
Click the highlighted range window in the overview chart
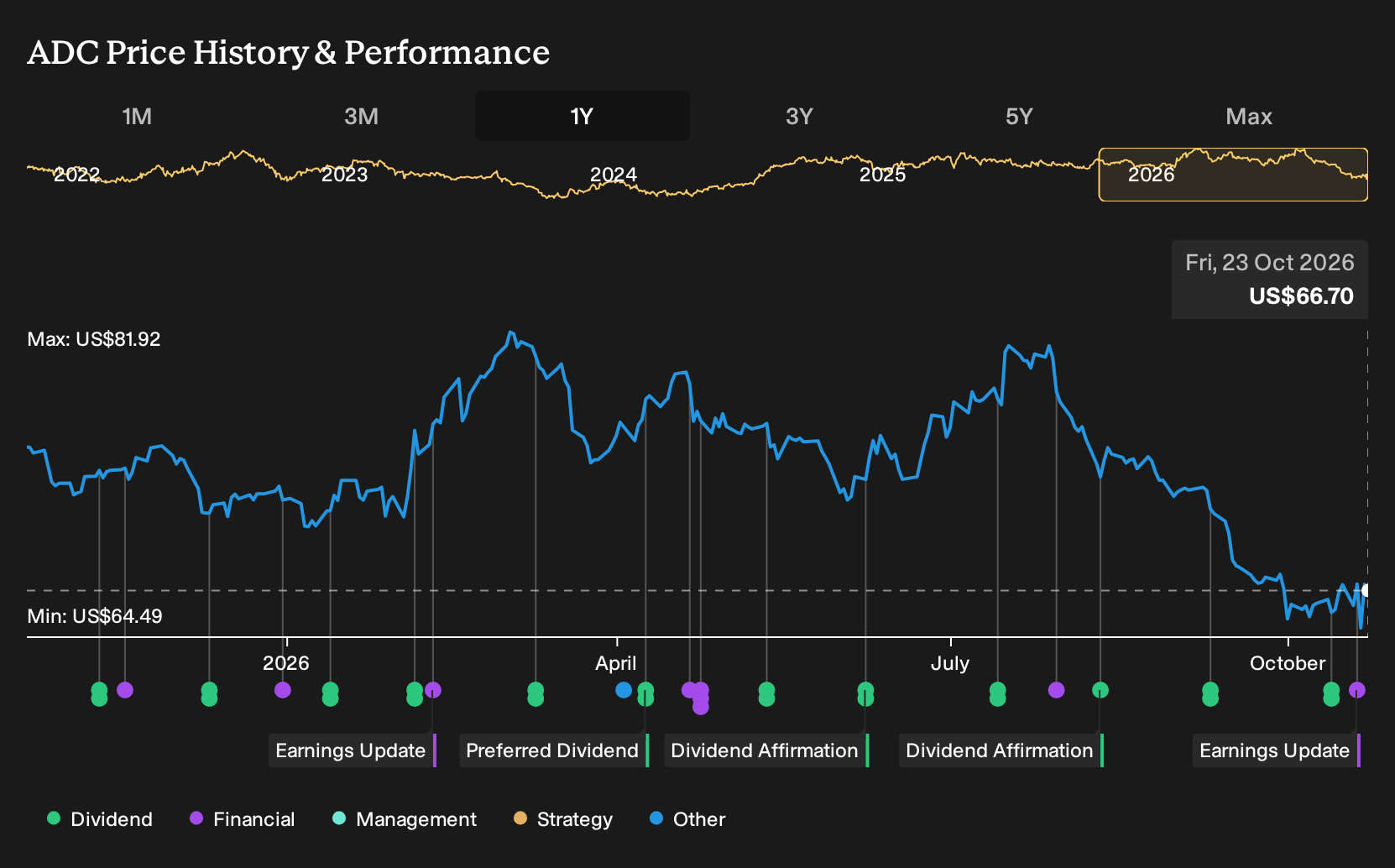click(1233, 175)
